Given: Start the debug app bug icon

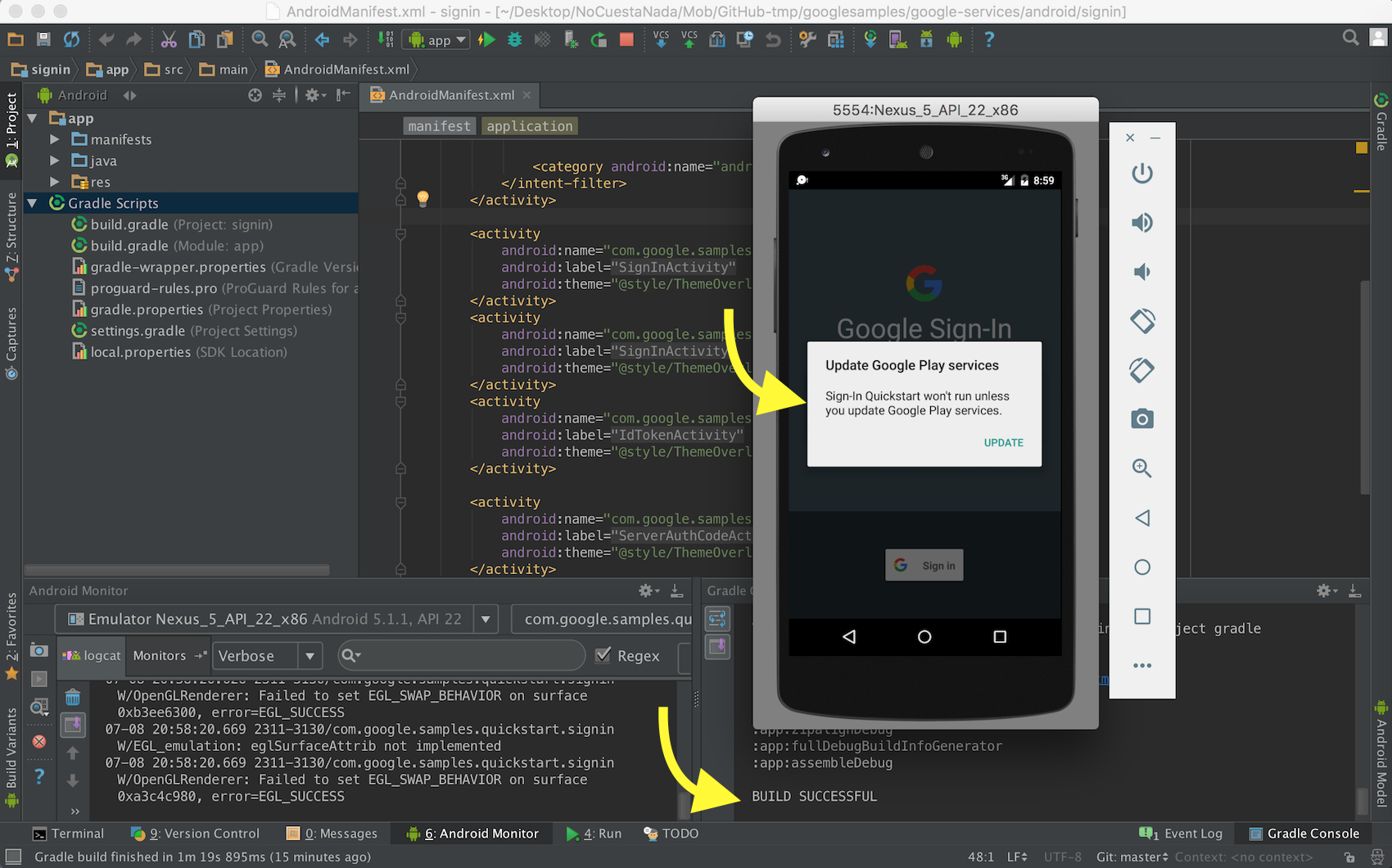Looking at the screenshot, I should (514, 39).
